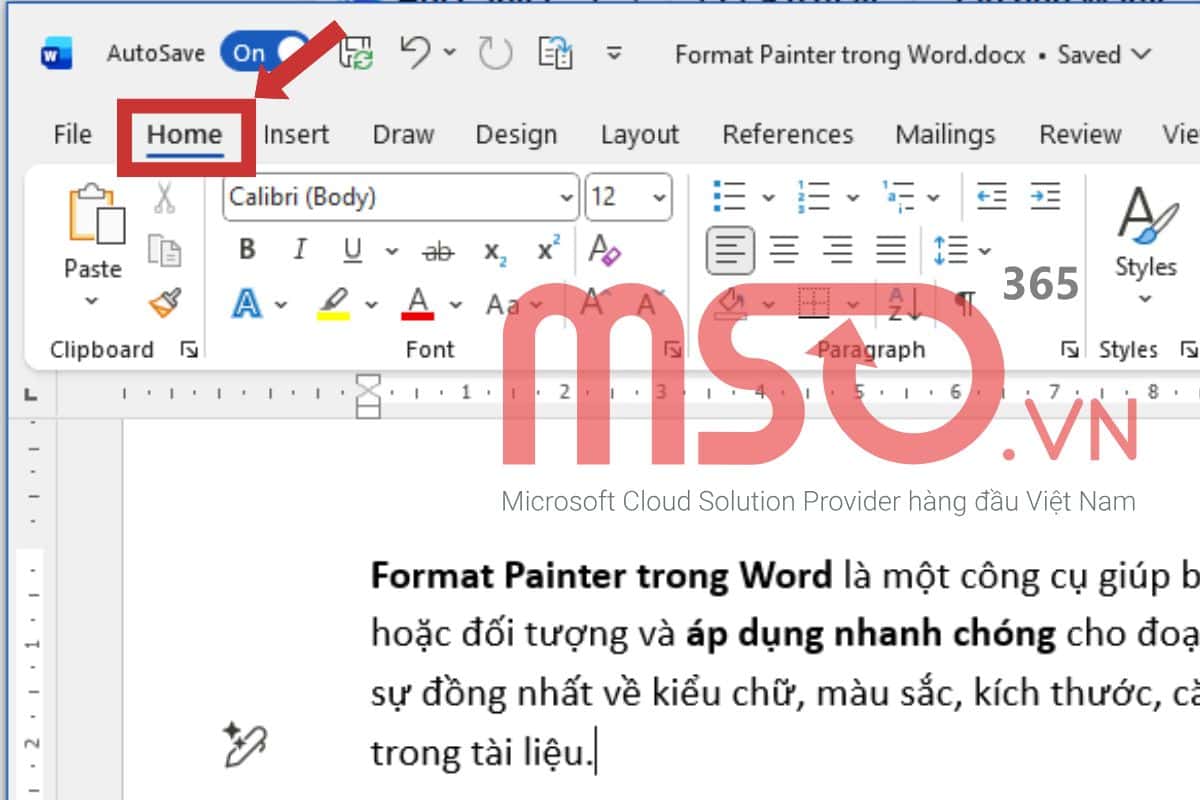Image resolution: width=1200 pixels, height=800 pixels.
Task: Click the Multilevel list icon
Action: [898, 196]
